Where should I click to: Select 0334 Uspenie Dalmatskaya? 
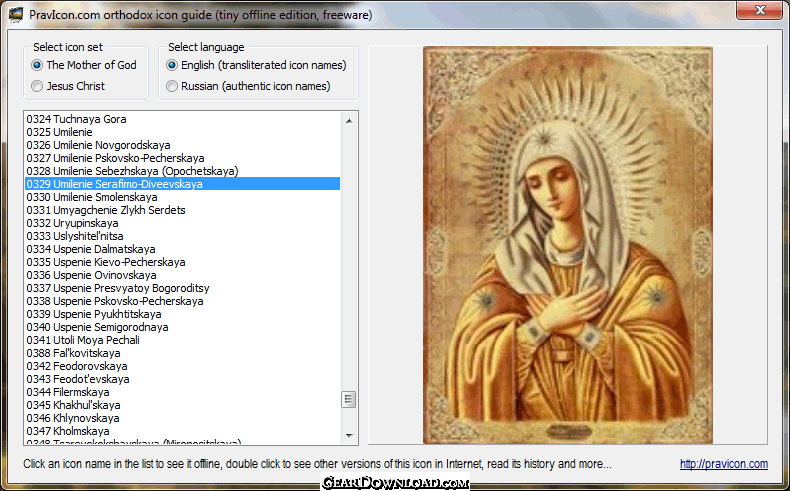point(183,249)
